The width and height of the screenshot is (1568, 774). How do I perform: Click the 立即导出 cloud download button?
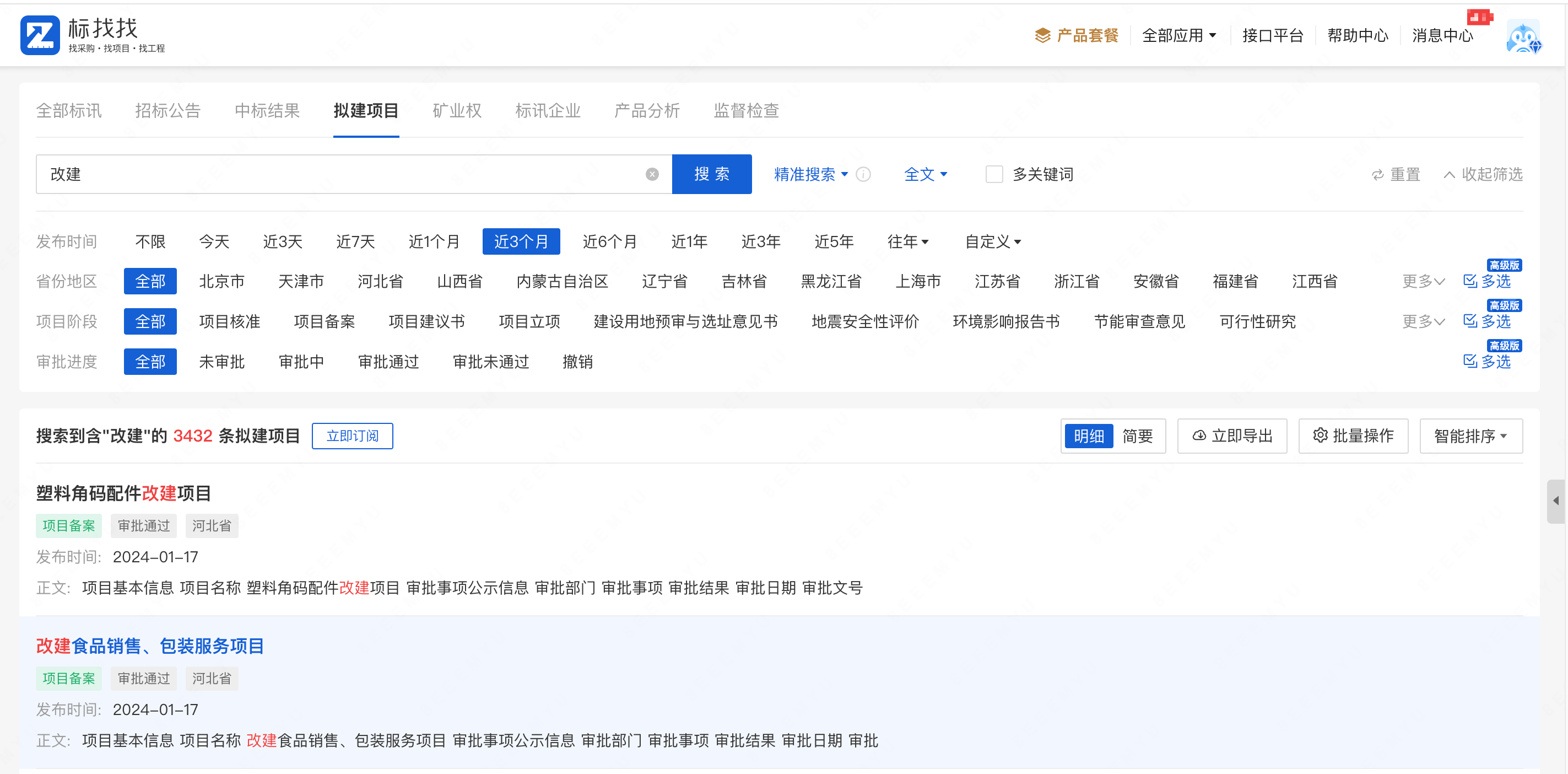1232,436
